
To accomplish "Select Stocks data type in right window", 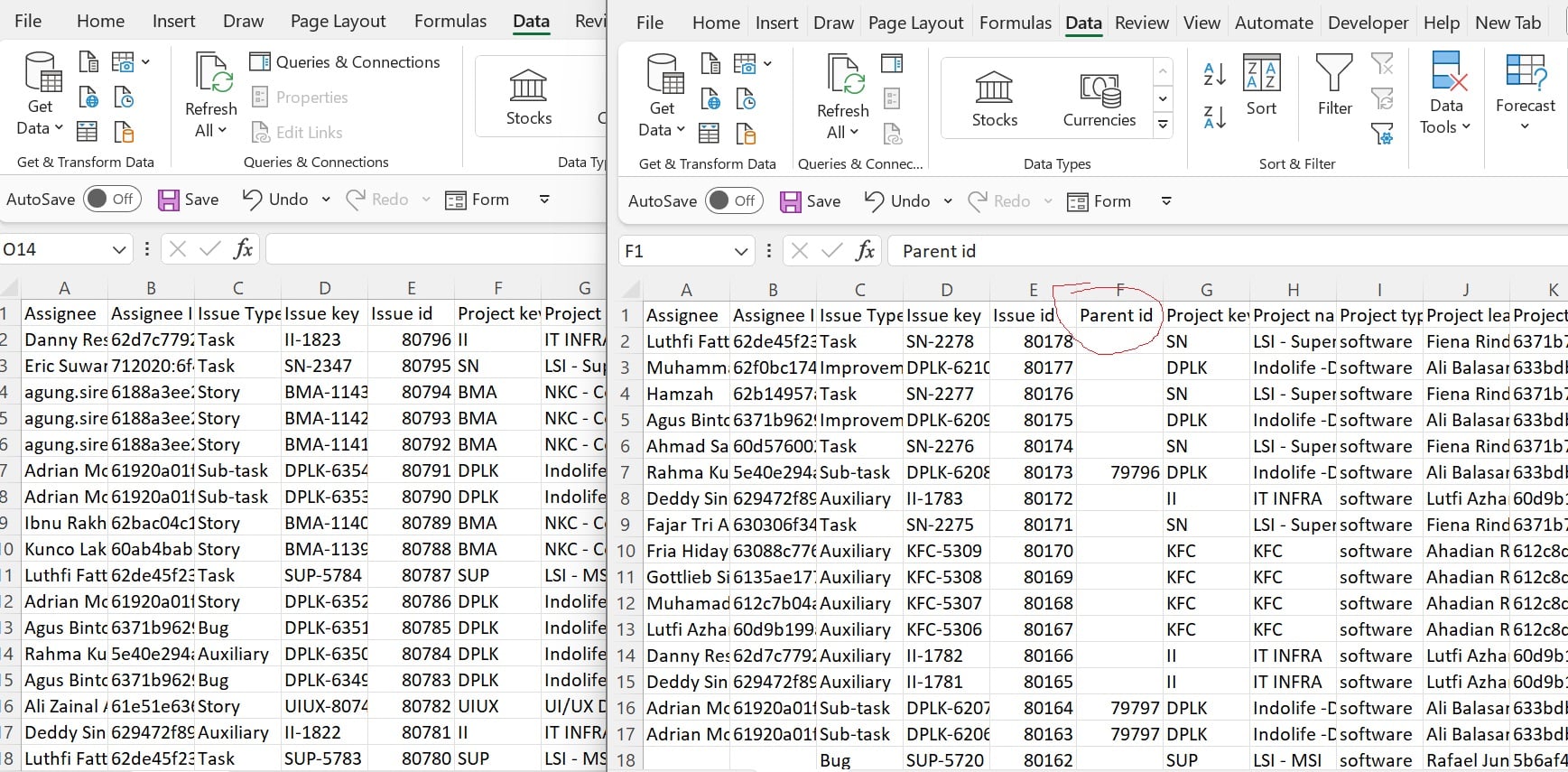I will (x=994, y=98).
